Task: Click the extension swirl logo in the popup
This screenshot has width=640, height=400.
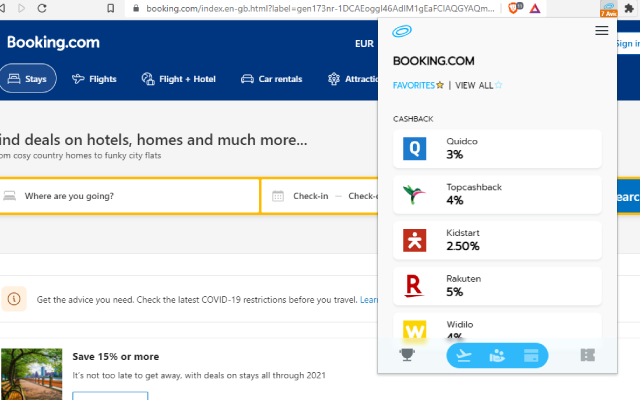Action: 402,31
